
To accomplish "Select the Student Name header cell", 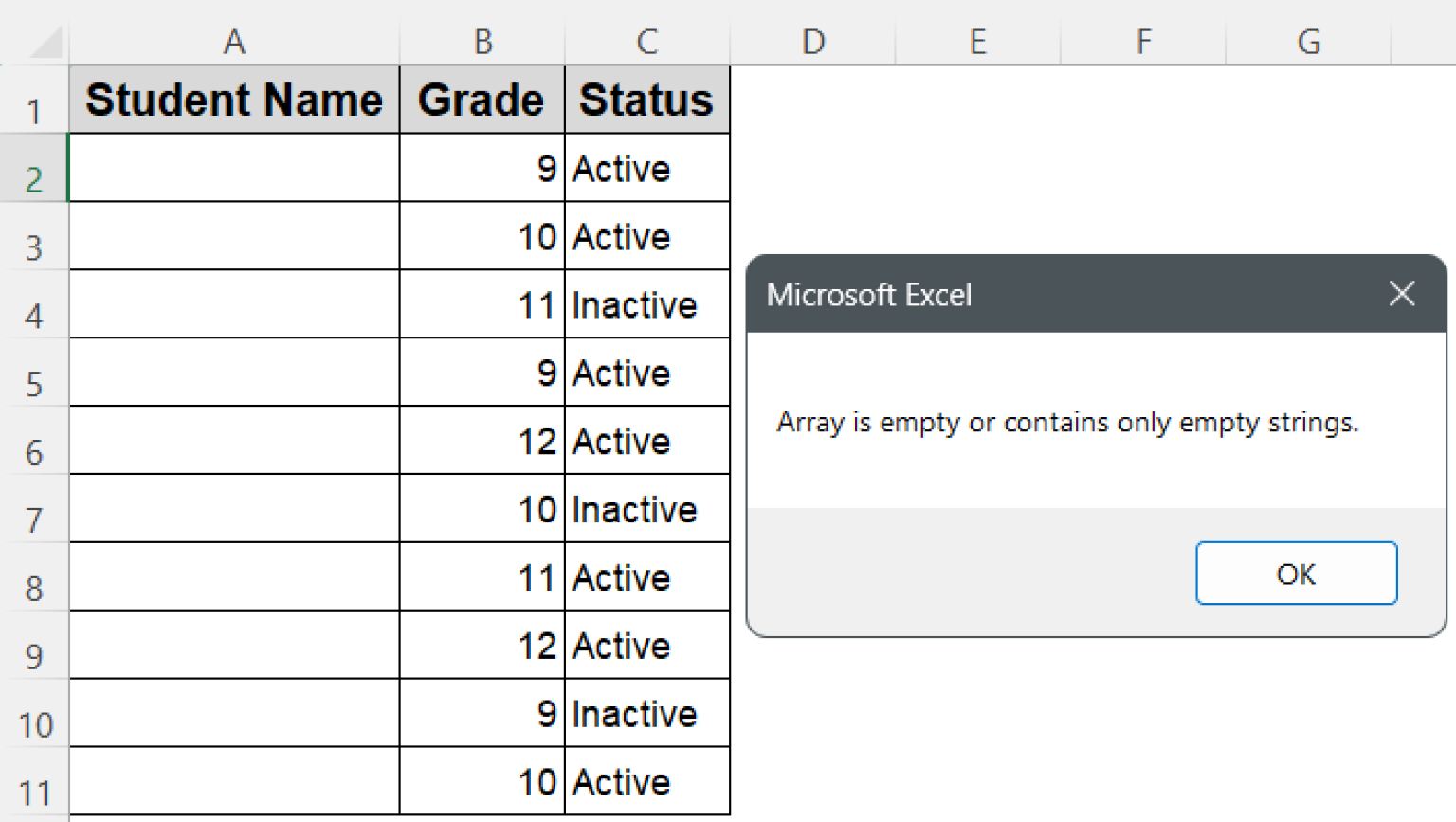I will 233,100.
